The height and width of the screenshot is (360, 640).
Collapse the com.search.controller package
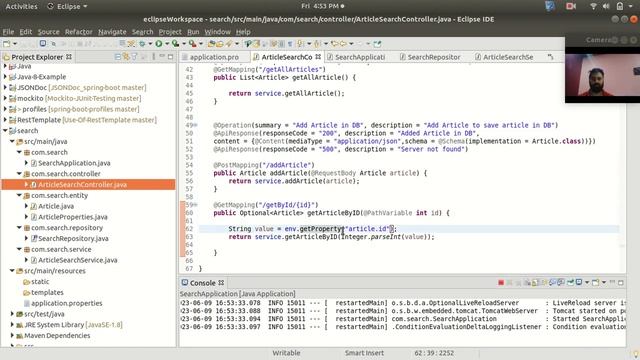click(19, 174)
